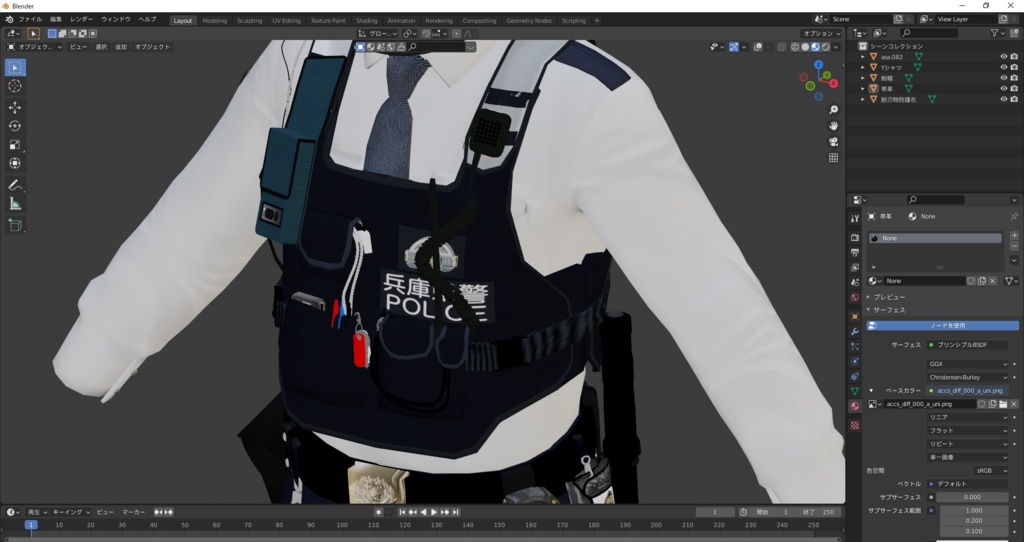Select the Transform tool
The image size is (1024, 542).
(15, 163)
